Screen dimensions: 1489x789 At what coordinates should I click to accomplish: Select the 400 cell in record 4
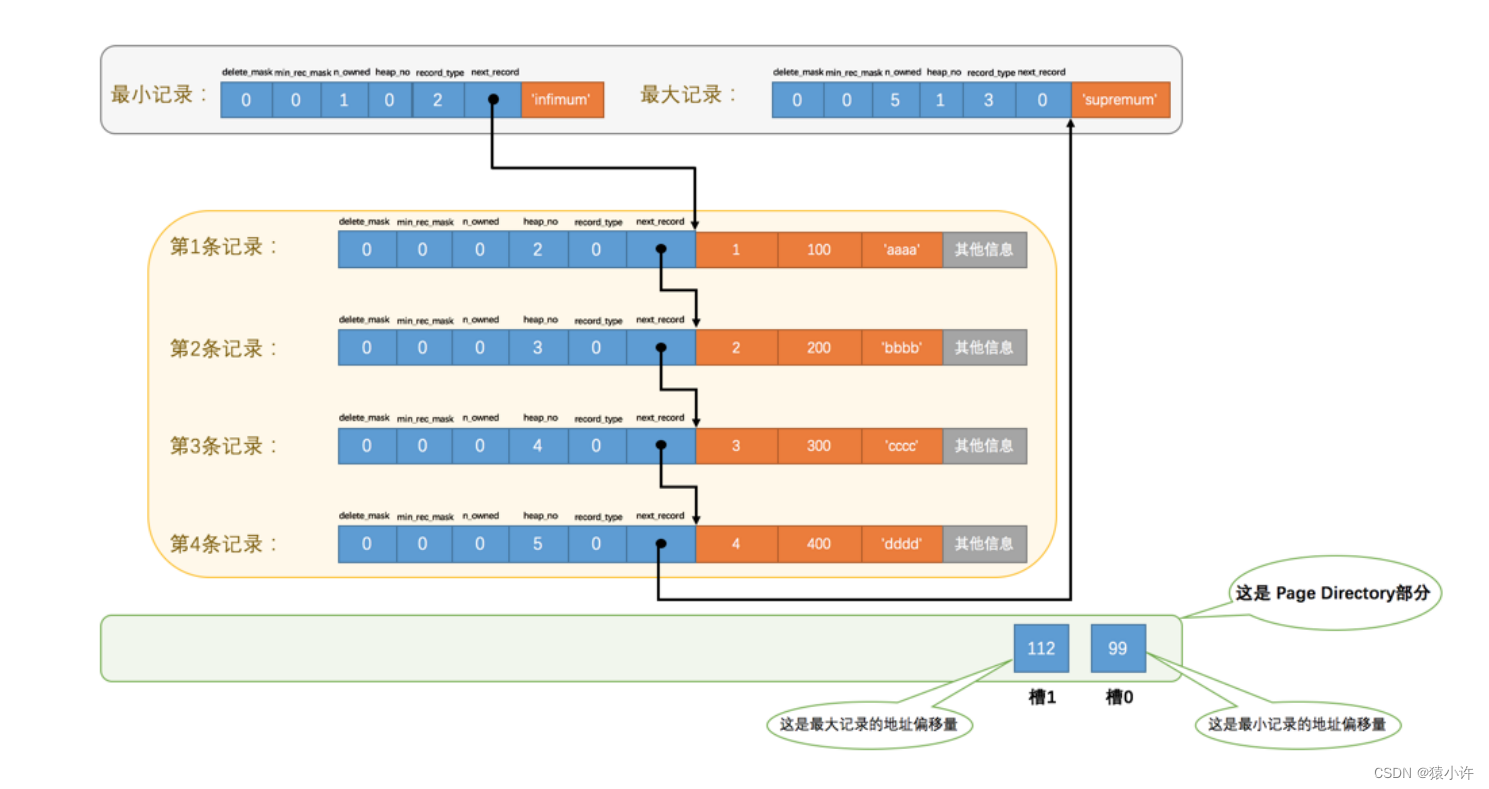pos(819,543)
